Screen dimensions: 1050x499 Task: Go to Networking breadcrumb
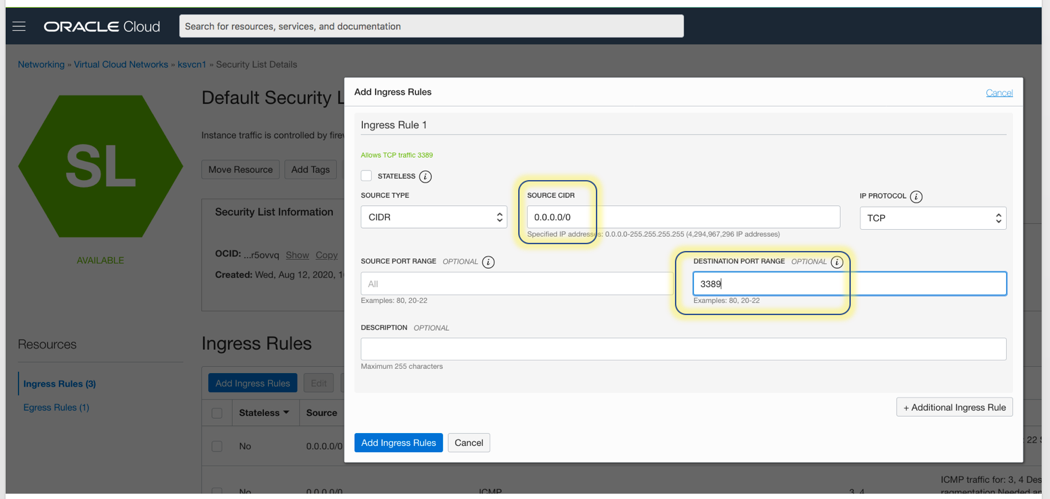[x=41, y=64]
